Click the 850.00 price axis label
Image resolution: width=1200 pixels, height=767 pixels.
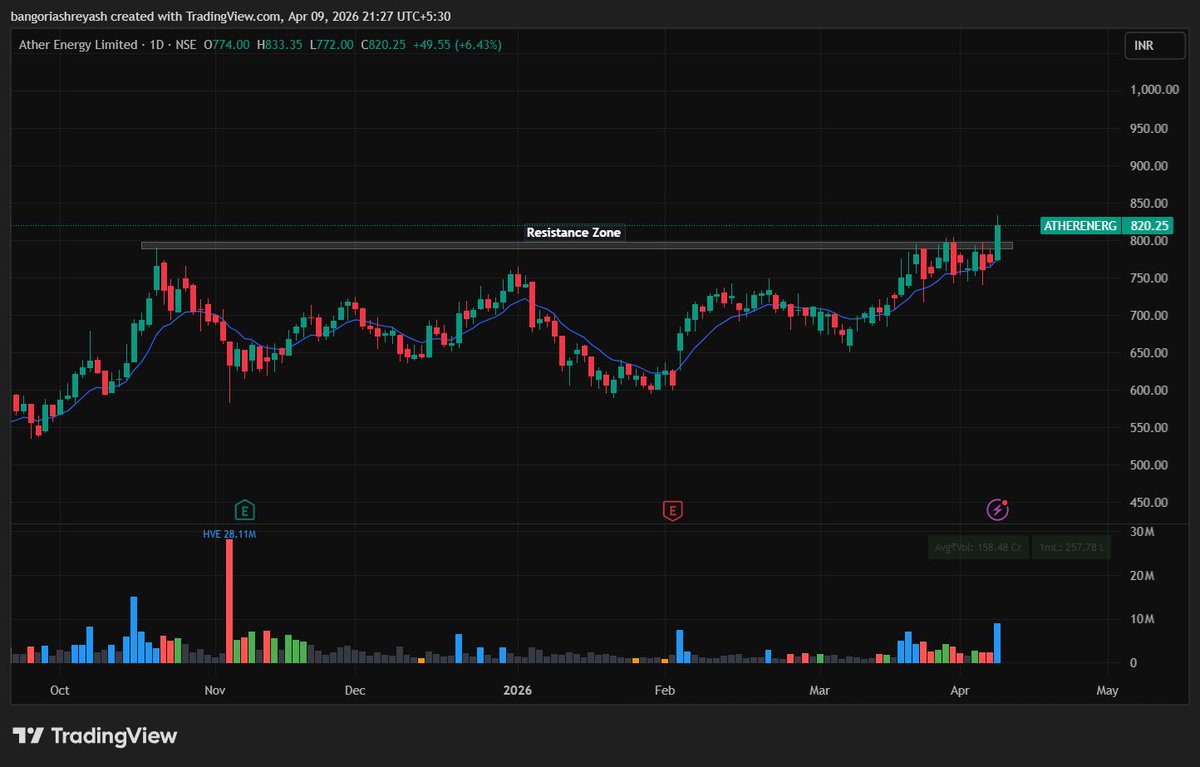1151,203
